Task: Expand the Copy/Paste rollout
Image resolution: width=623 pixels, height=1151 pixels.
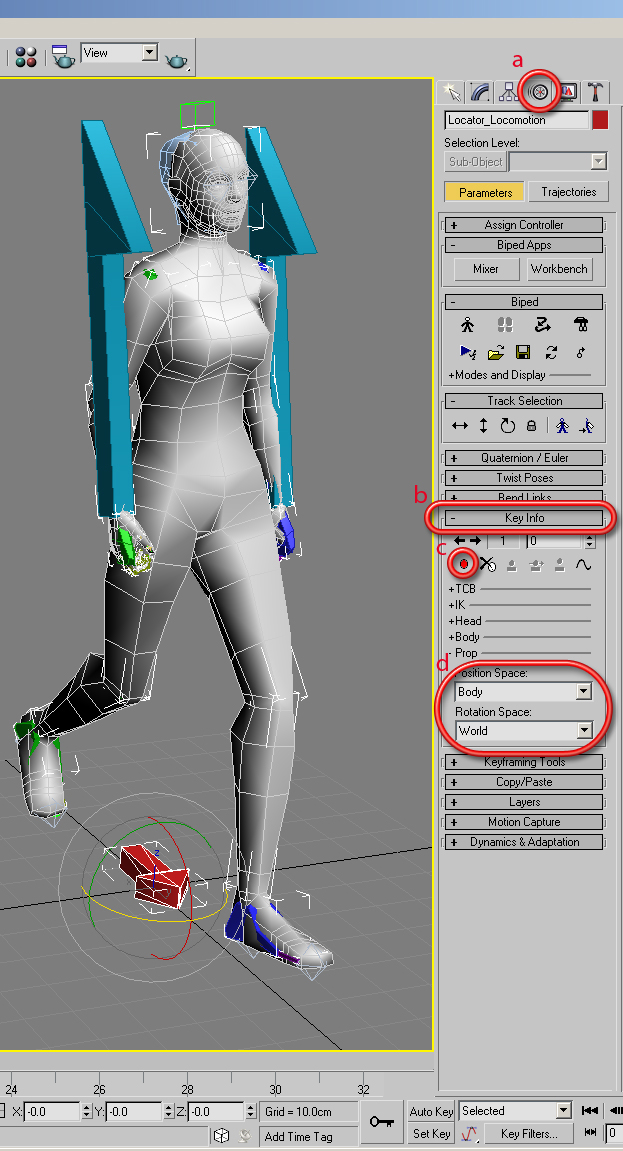Action: click(524, 782)
